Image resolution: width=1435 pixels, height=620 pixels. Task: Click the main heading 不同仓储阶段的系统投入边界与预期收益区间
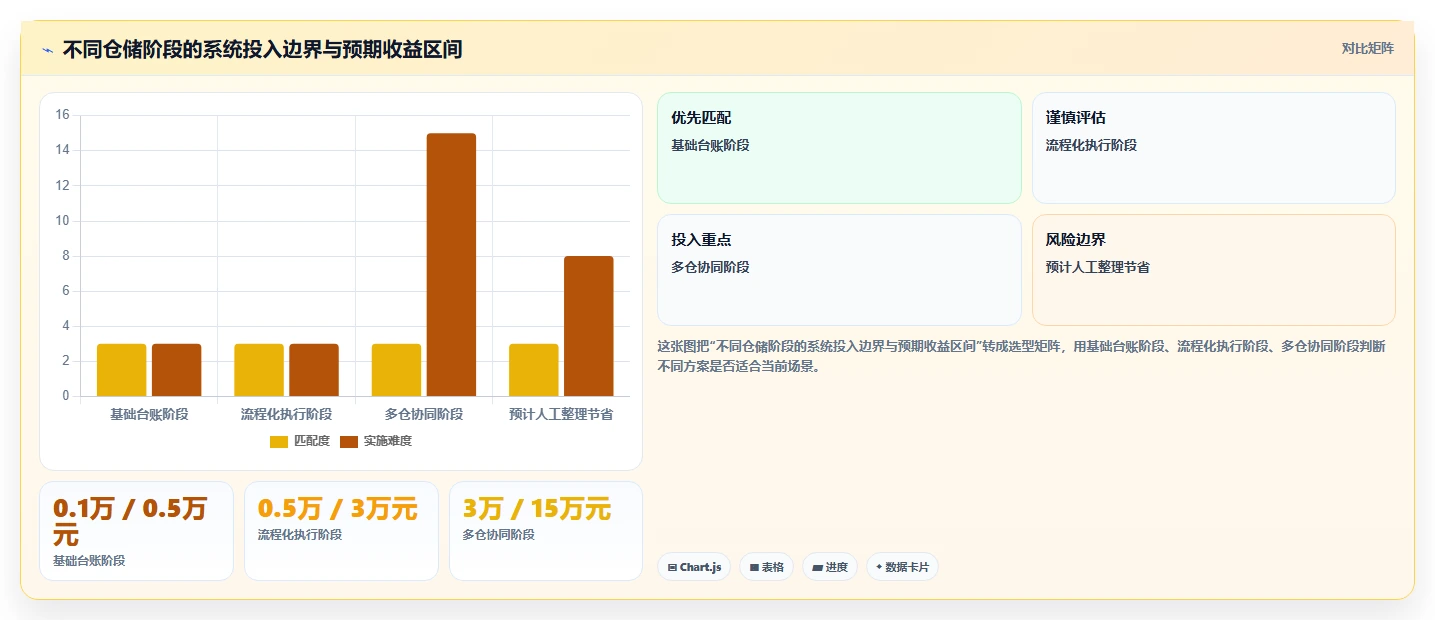click(x=262, y=49)
